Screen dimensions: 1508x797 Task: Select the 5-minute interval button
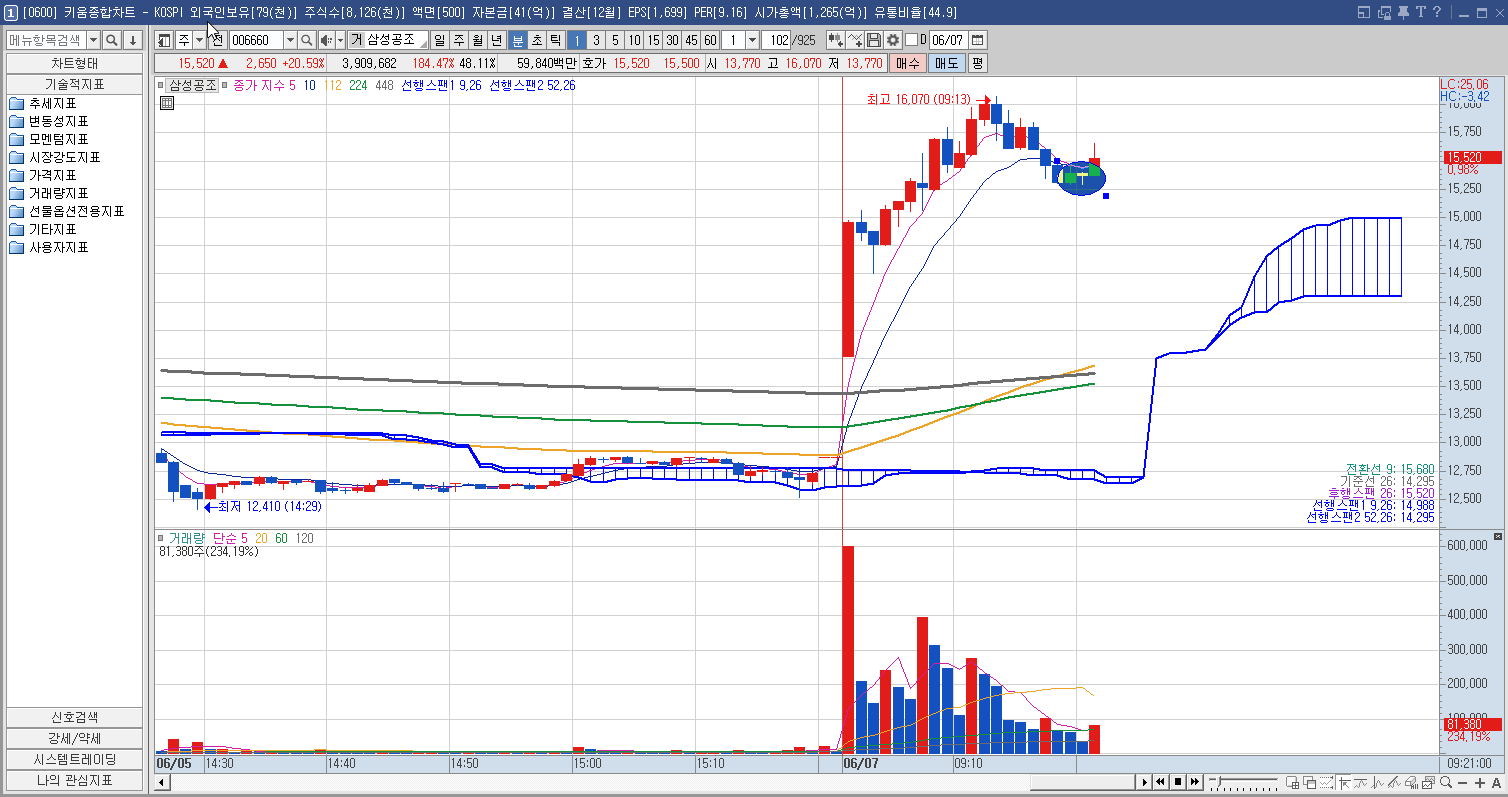point(615,40)
